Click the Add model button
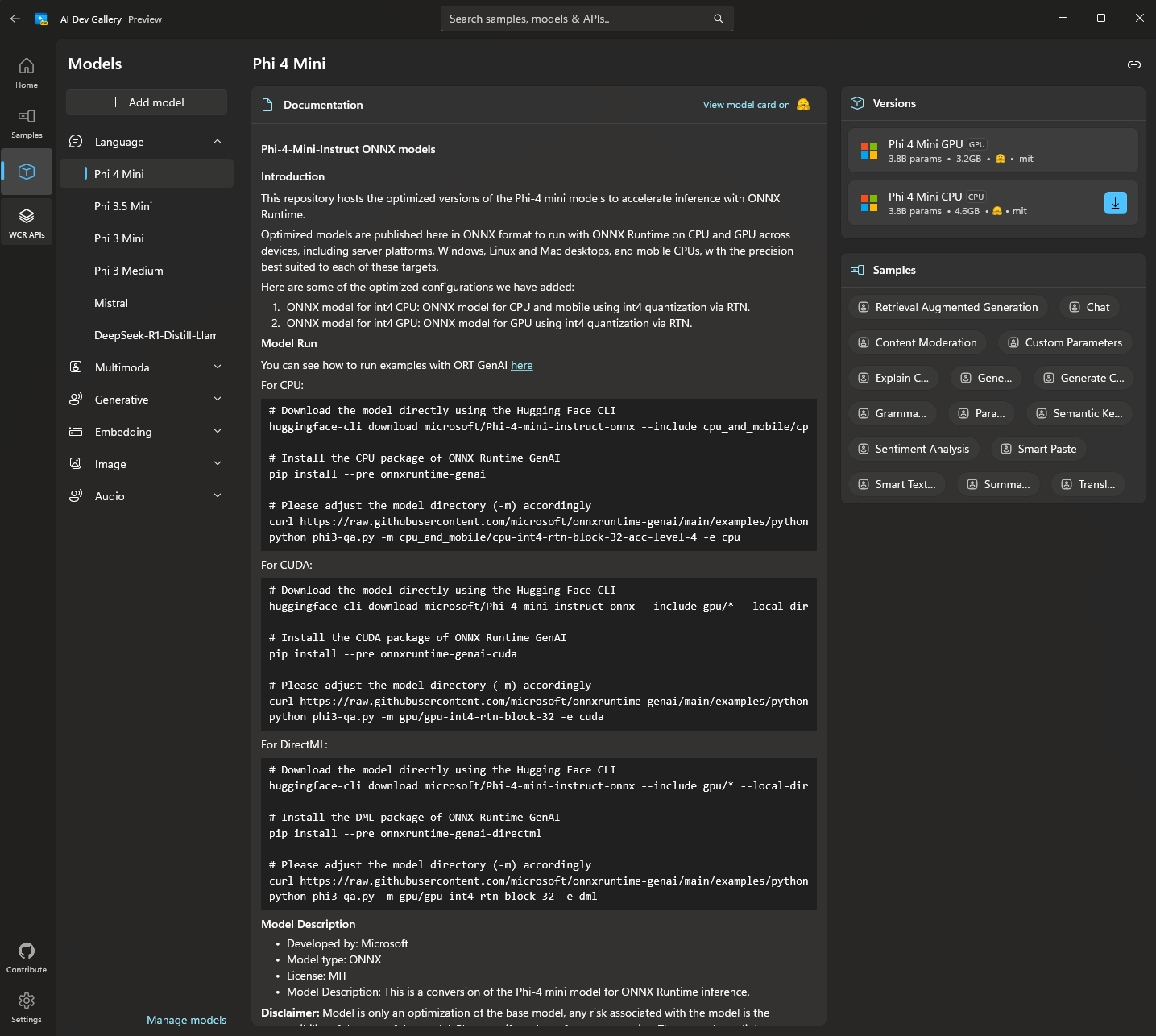This screenshot has height=1036, width=1156. click(x=147, y=102)
